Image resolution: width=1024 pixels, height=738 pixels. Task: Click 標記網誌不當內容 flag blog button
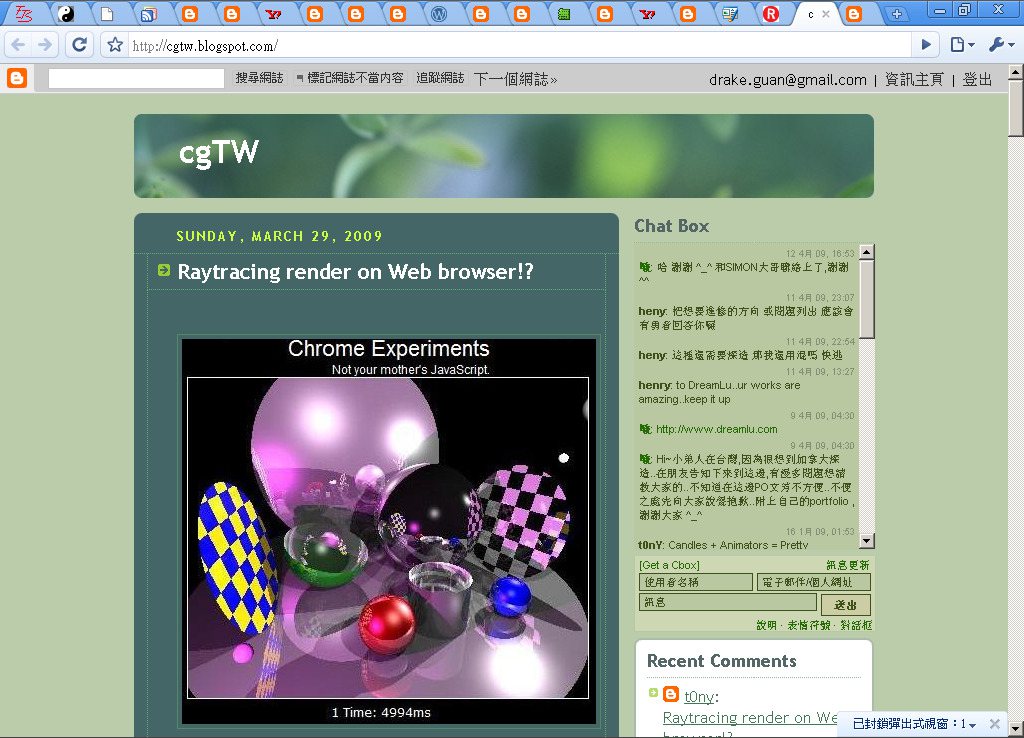tap(350, 78)
